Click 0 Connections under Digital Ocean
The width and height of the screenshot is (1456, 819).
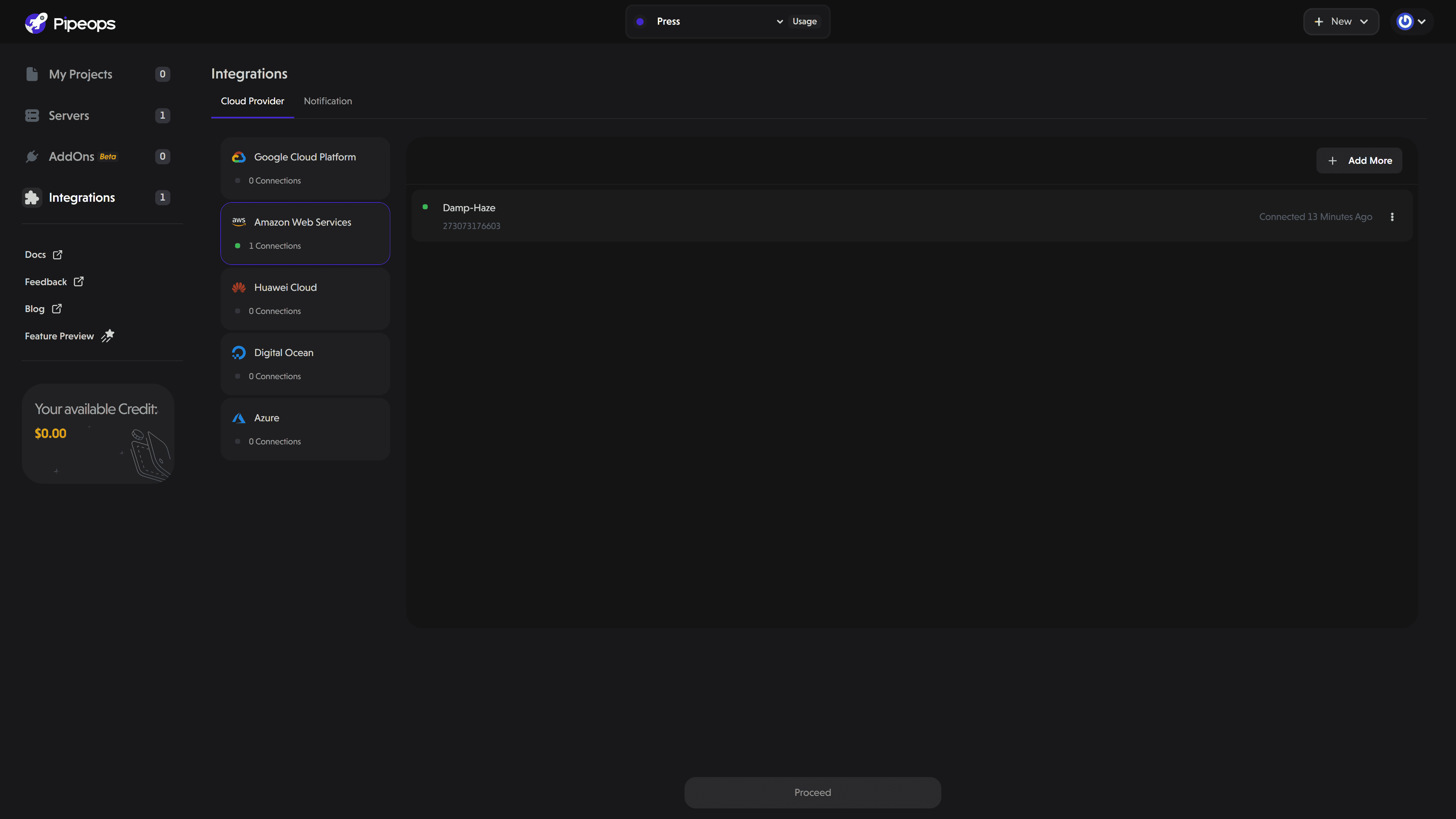(275, 377)
